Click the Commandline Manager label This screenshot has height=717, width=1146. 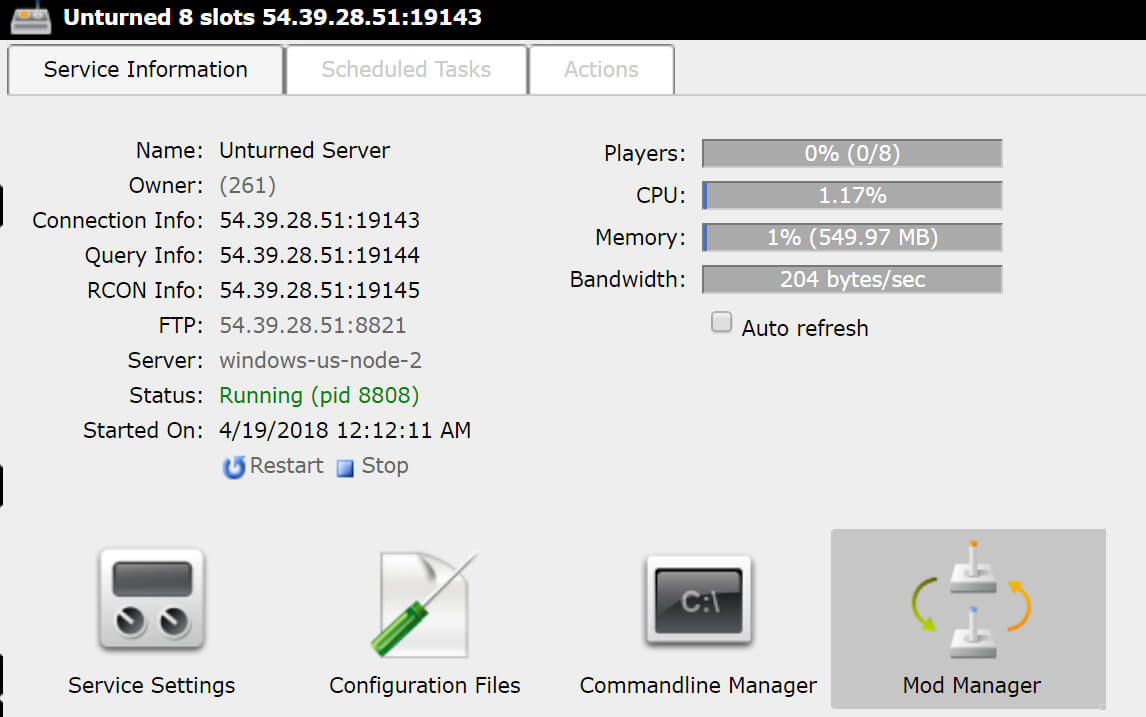coord(698,686)
